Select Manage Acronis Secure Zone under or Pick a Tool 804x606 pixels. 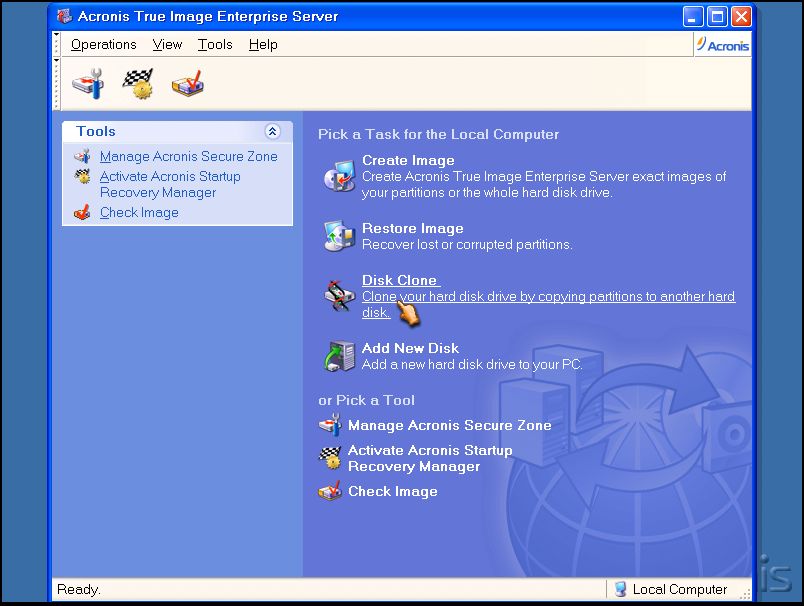tap(450, 425)
